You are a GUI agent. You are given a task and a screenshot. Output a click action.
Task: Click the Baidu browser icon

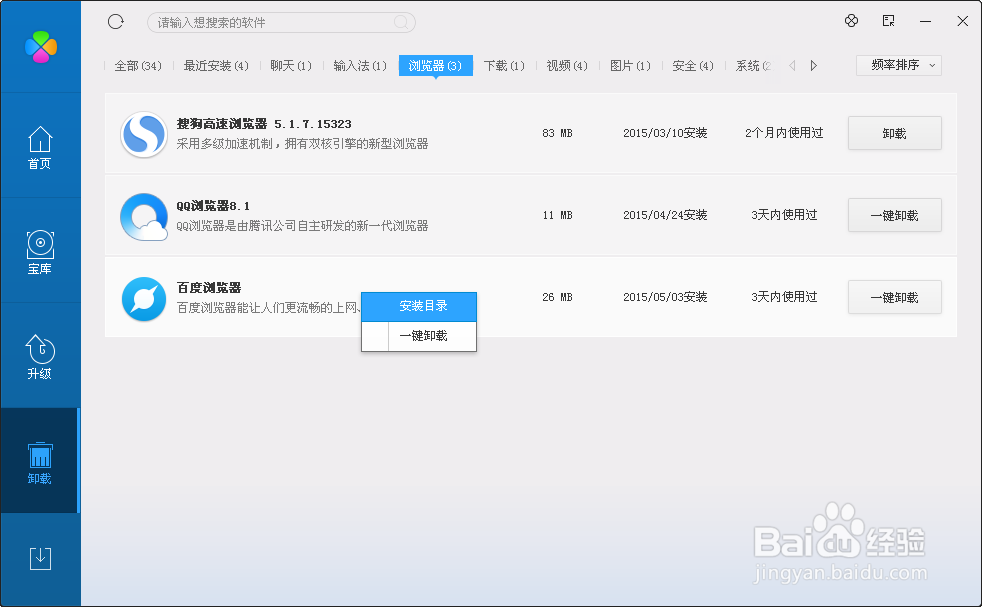(x=144, y=299)
